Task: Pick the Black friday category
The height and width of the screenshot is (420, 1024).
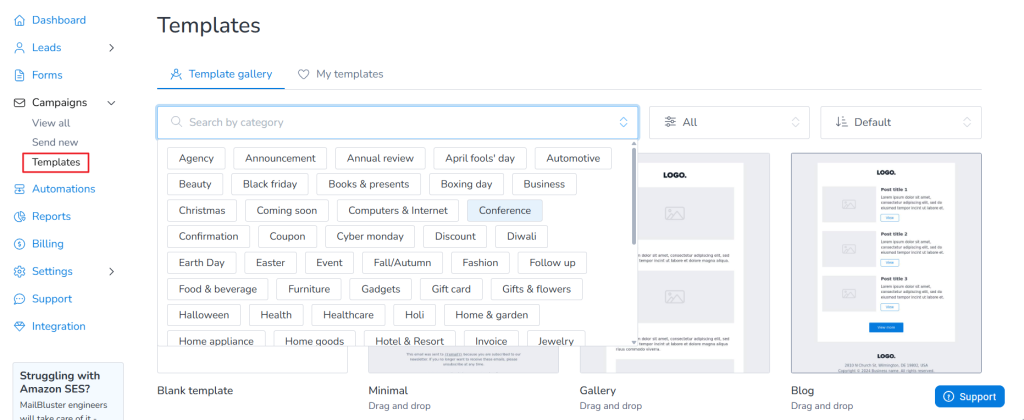Action: coord(270,184)
